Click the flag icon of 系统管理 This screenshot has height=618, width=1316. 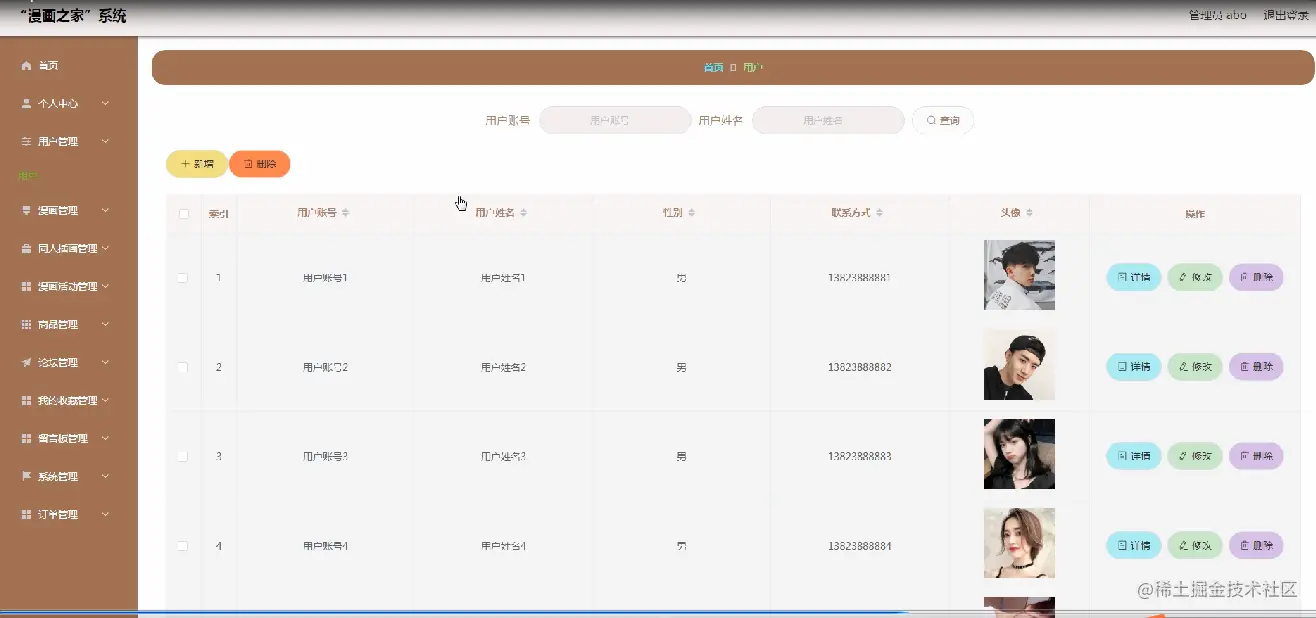click(x=26, y=477)
